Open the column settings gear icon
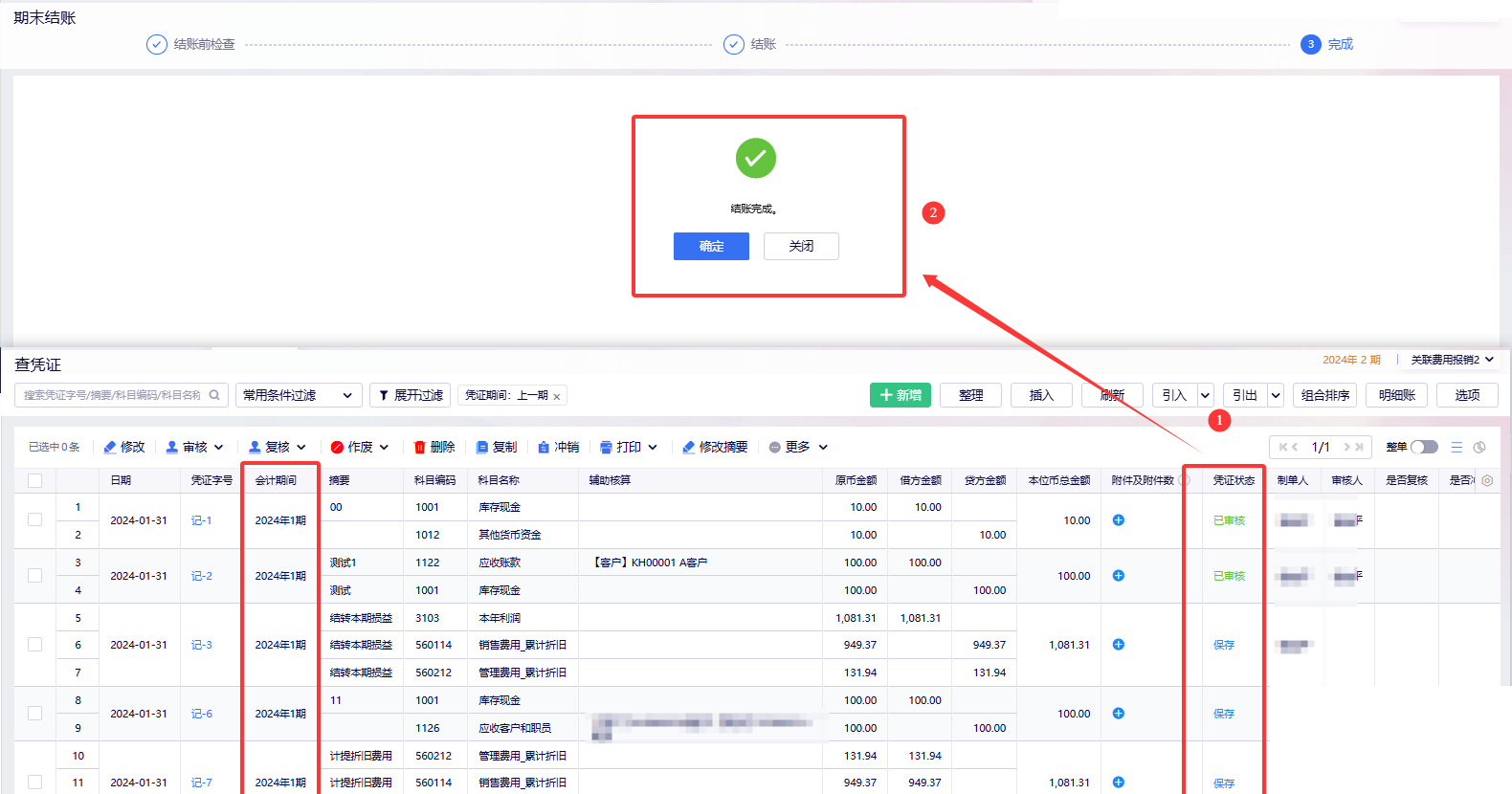Screen dimensions: 1512x794 coord(1487,480)
